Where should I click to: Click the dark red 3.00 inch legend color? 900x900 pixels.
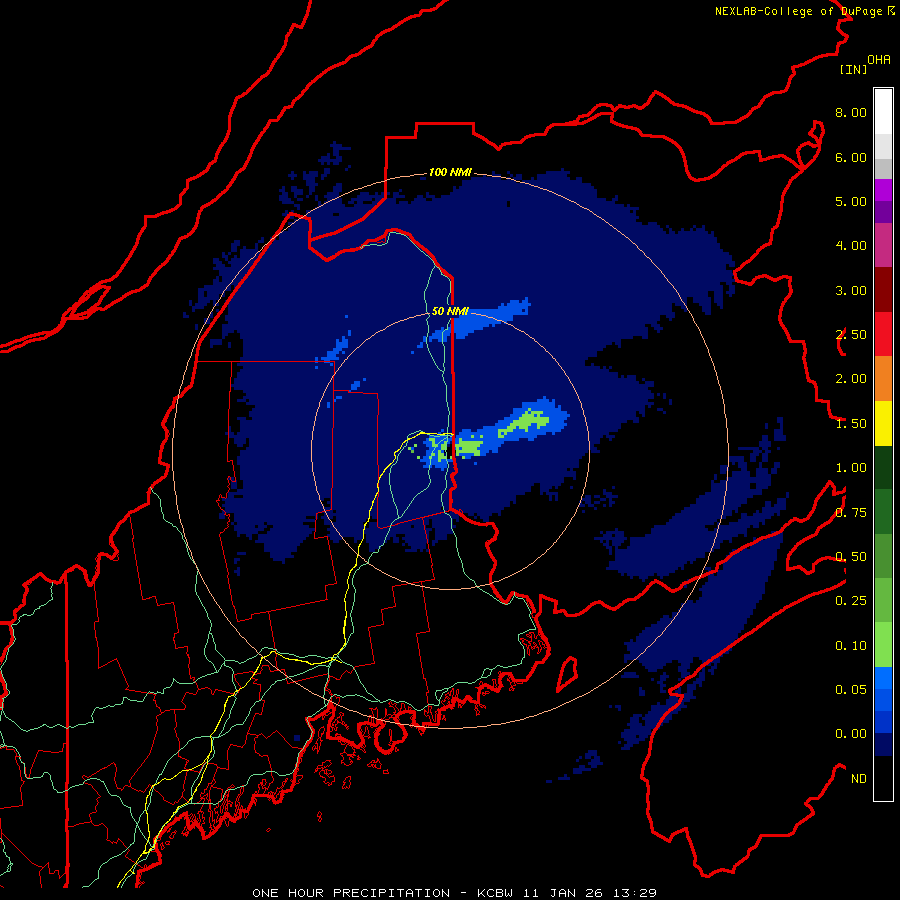(x=883, y=290)
